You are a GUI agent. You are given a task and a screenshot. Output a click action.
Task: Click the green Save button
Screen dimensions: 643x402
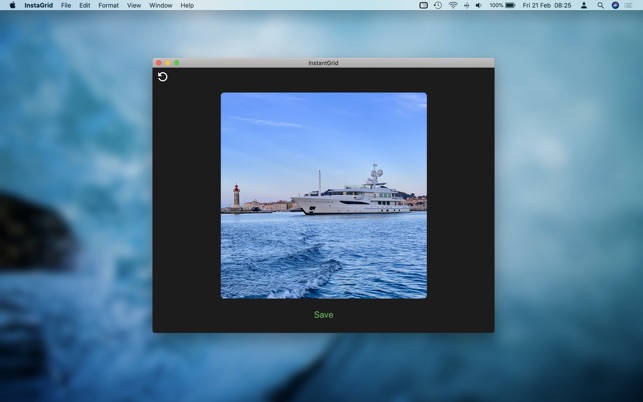coord(323,315)
